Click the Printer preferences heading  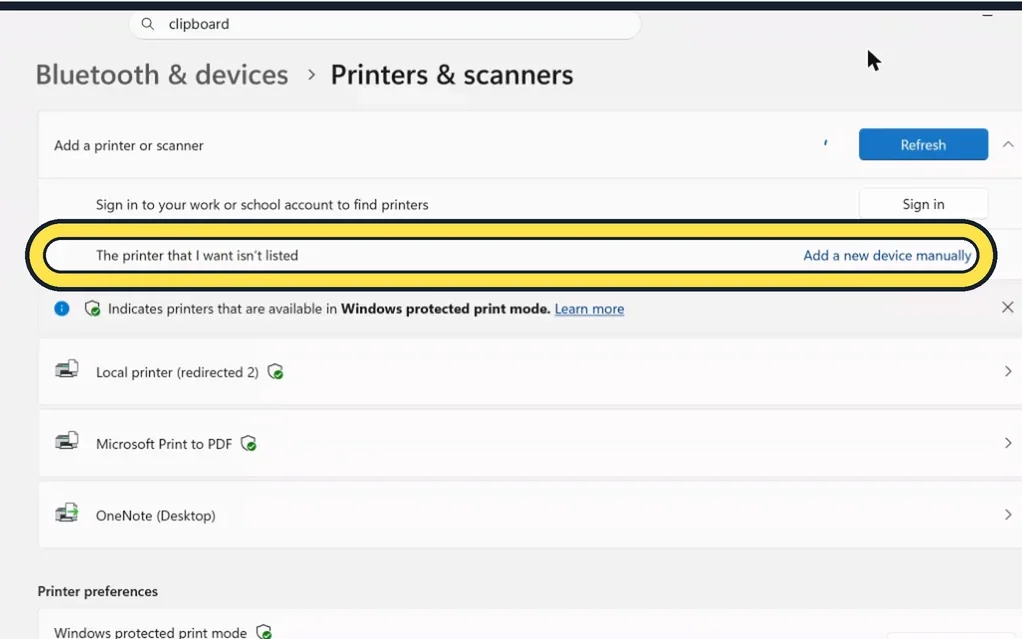pos(98,591)
